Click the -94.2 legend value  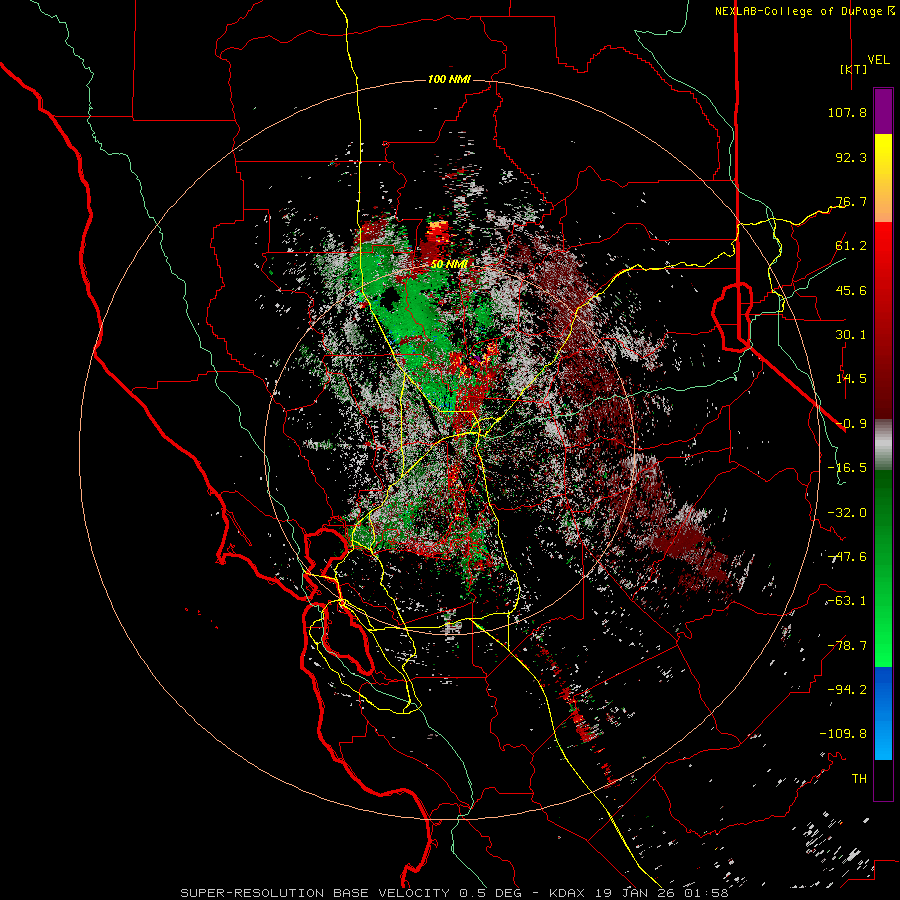point(847,690)
